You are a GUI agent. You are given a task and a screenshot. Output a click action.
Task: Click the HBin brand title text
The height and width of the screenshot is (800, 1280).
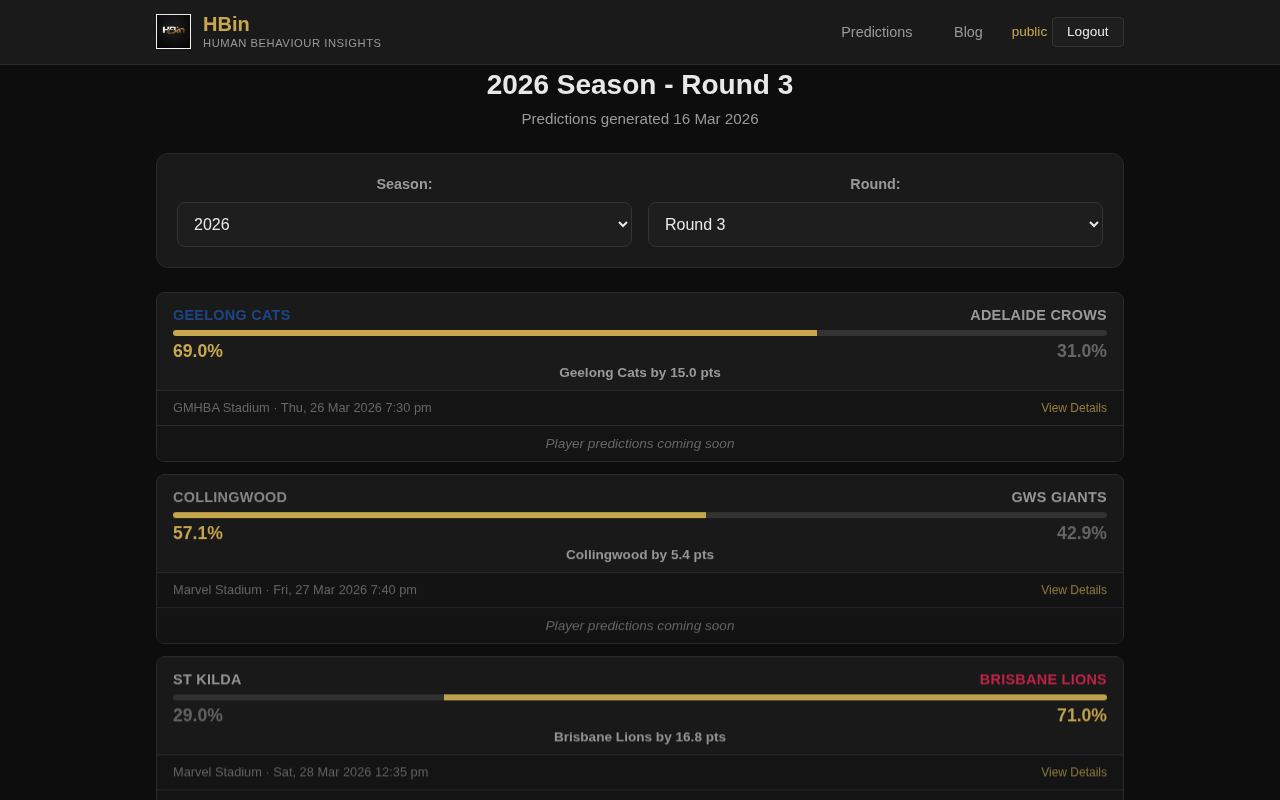tap(226, 24)
